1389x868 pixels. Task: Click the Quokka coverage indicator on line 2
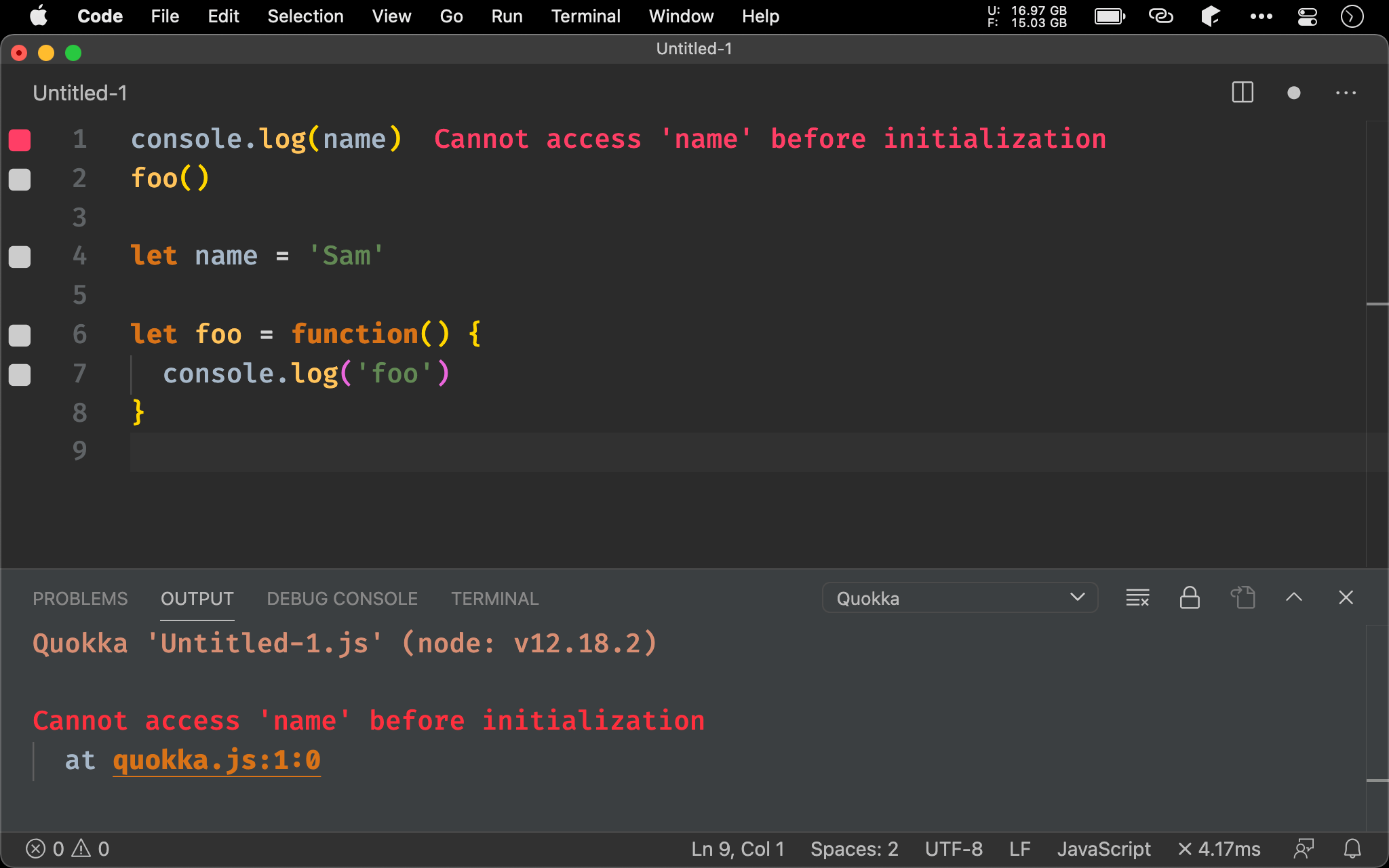click(x=20, y=179)
